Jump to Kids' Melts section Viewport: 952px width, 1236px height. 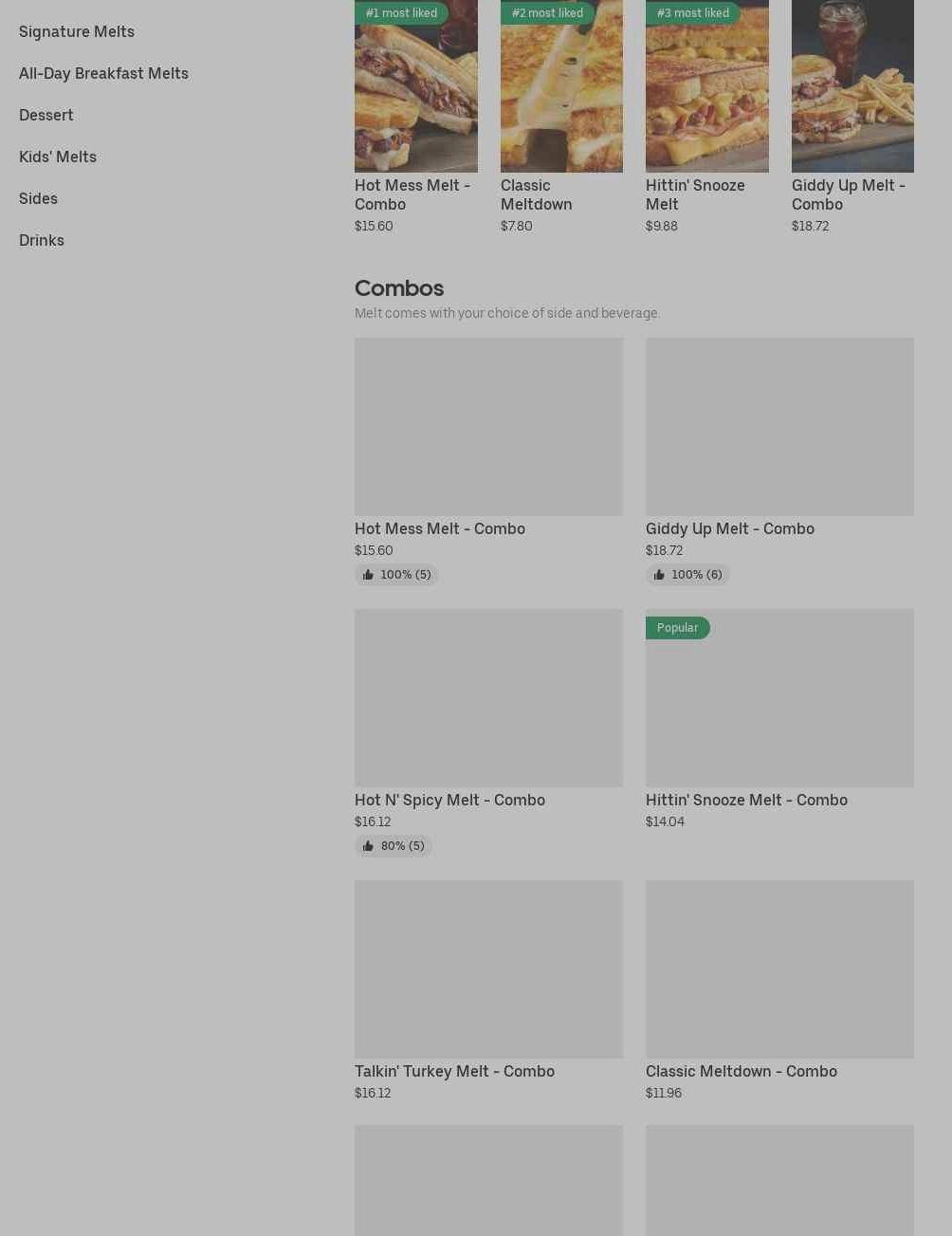tap(58, 157)
